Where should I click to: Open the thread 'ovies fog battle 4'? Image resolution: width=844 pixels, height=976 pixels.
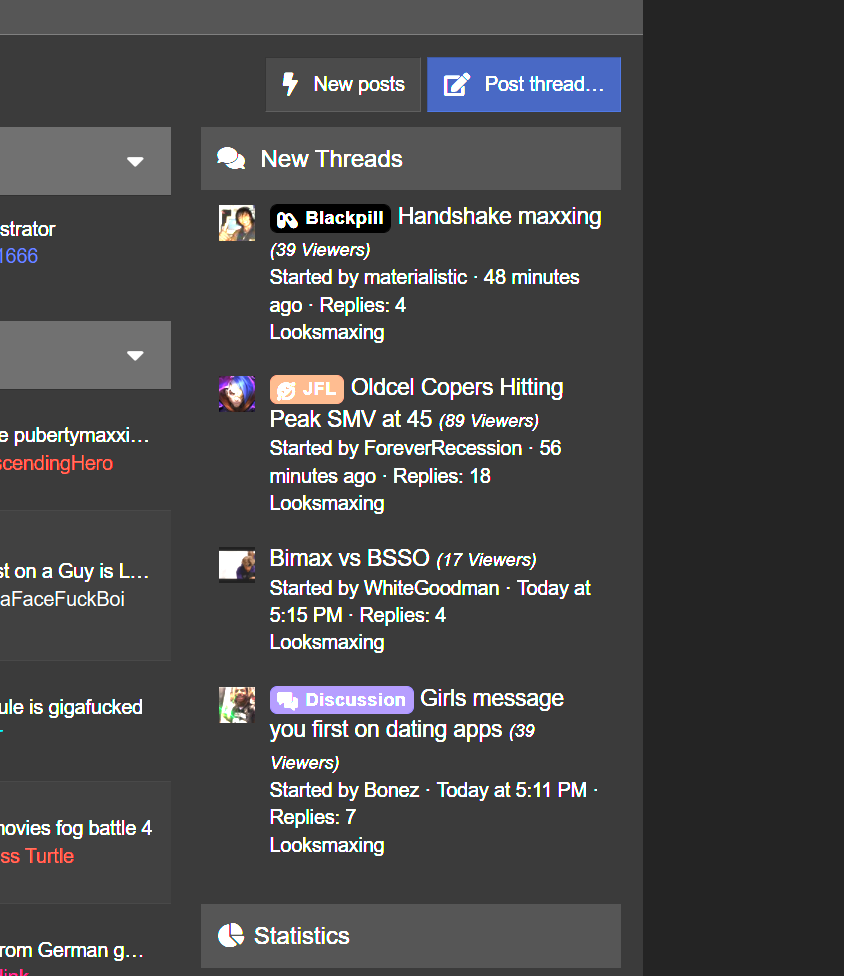point(76,828)
